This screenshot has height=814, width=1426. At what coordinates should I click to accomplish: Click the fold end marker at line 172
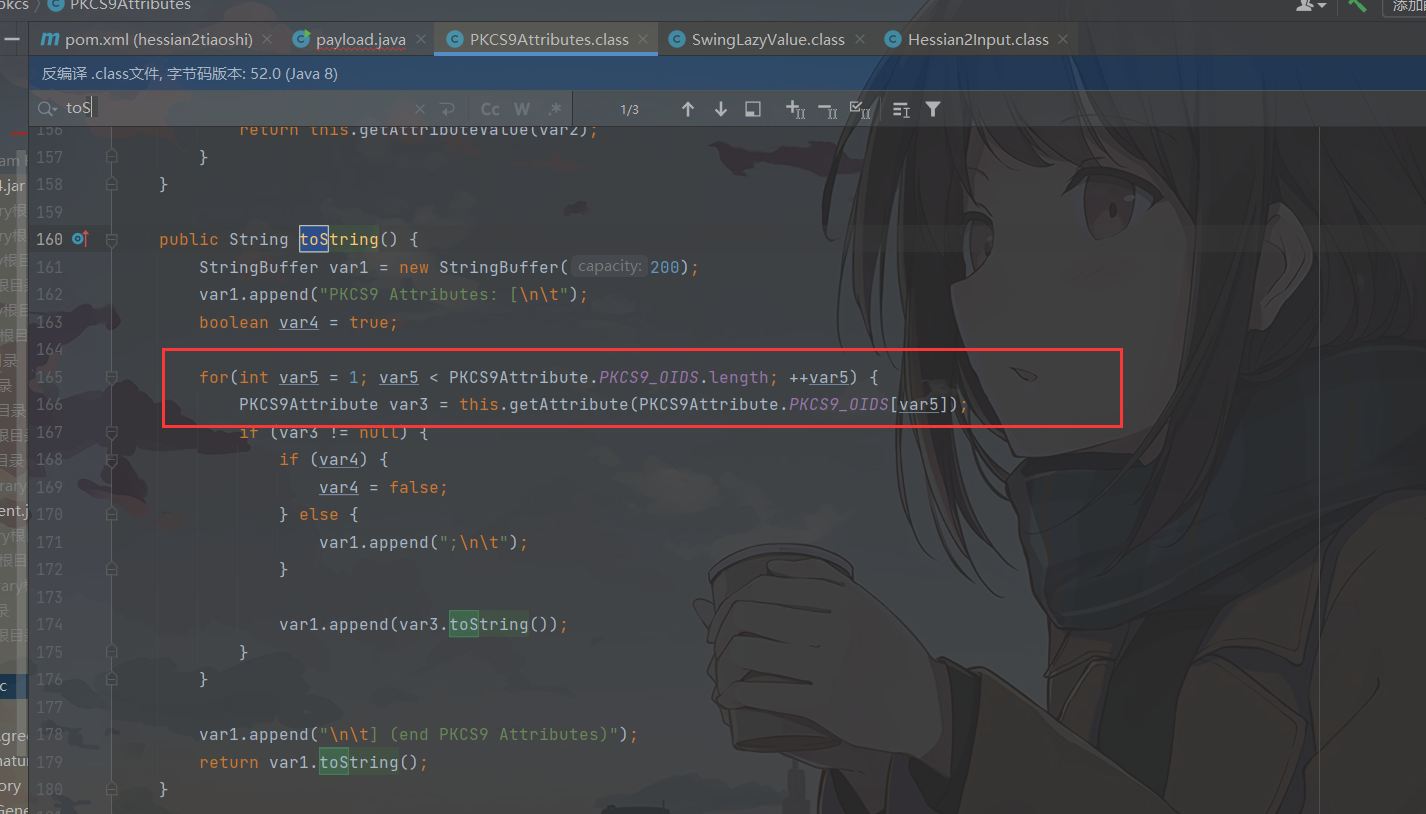pos(112,569)
